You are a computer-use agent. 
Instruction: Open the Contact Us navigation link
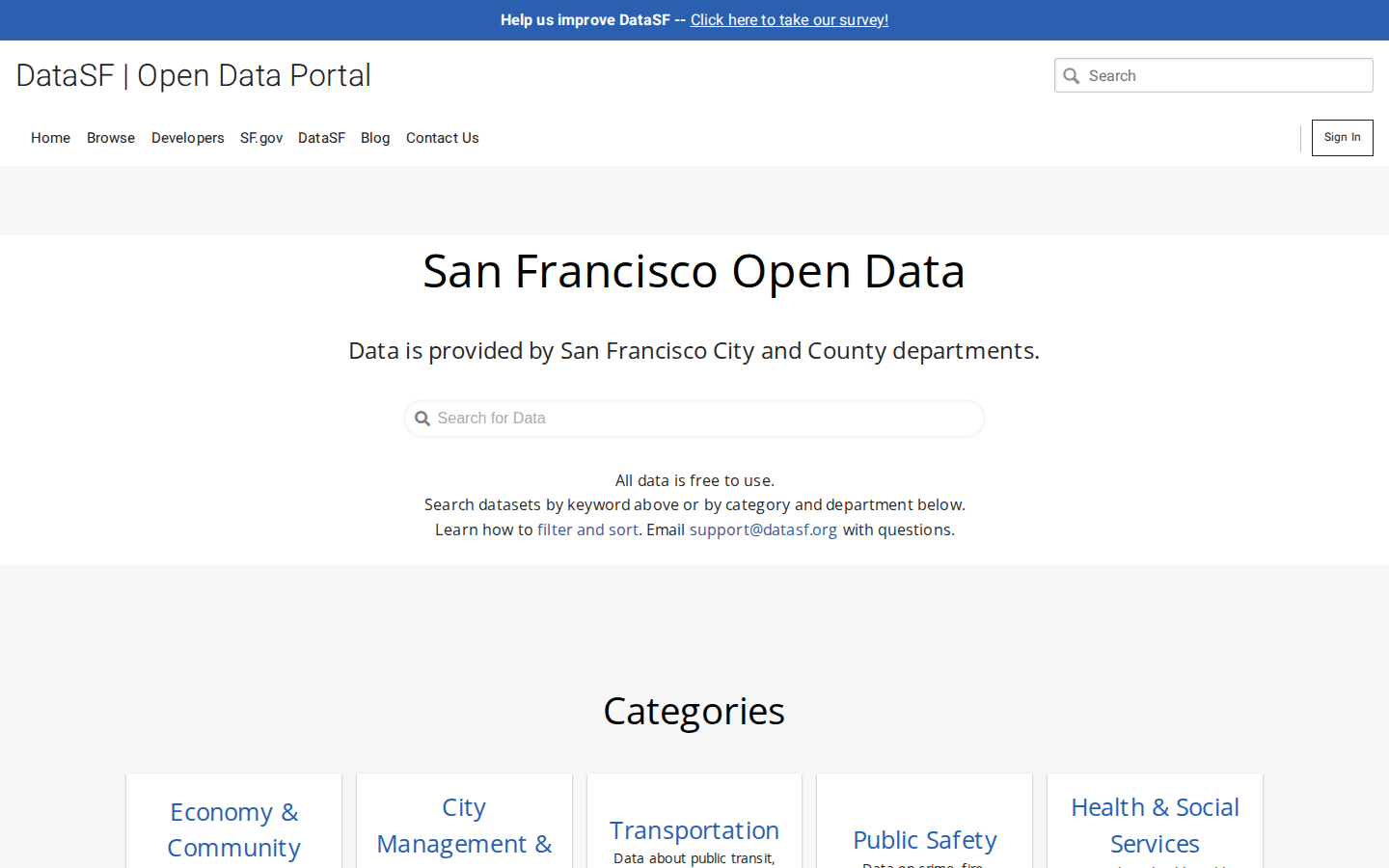tap(443, 138)
